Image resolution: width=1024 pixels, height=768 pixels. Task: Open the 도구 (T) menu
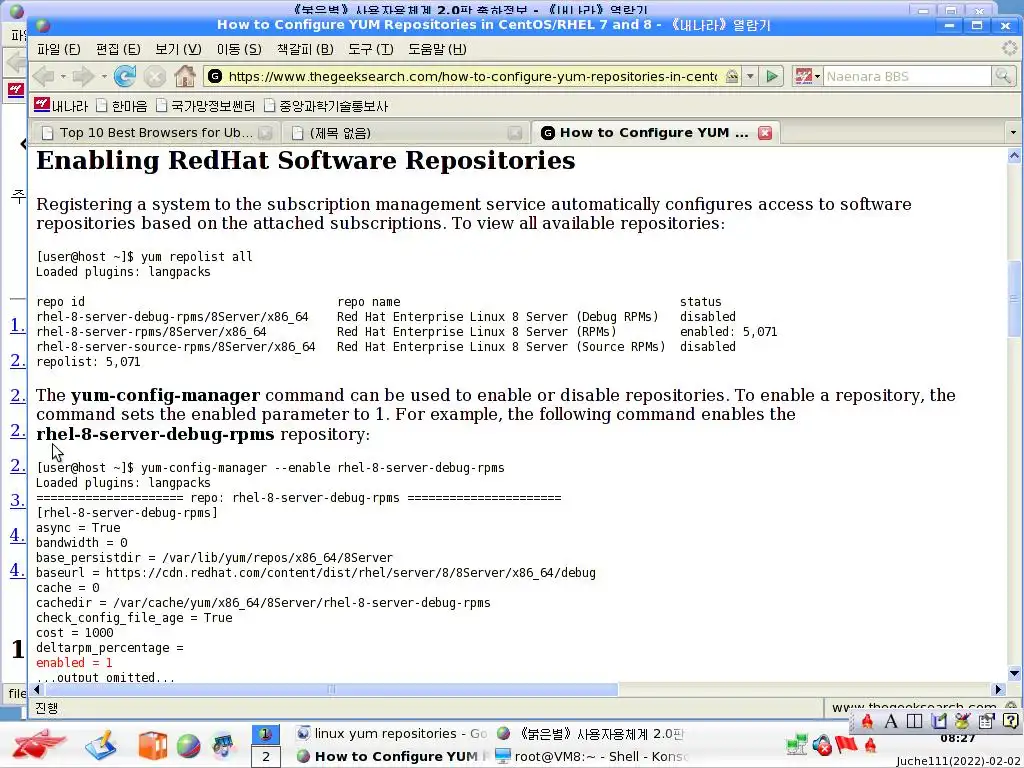coord(370,49)
